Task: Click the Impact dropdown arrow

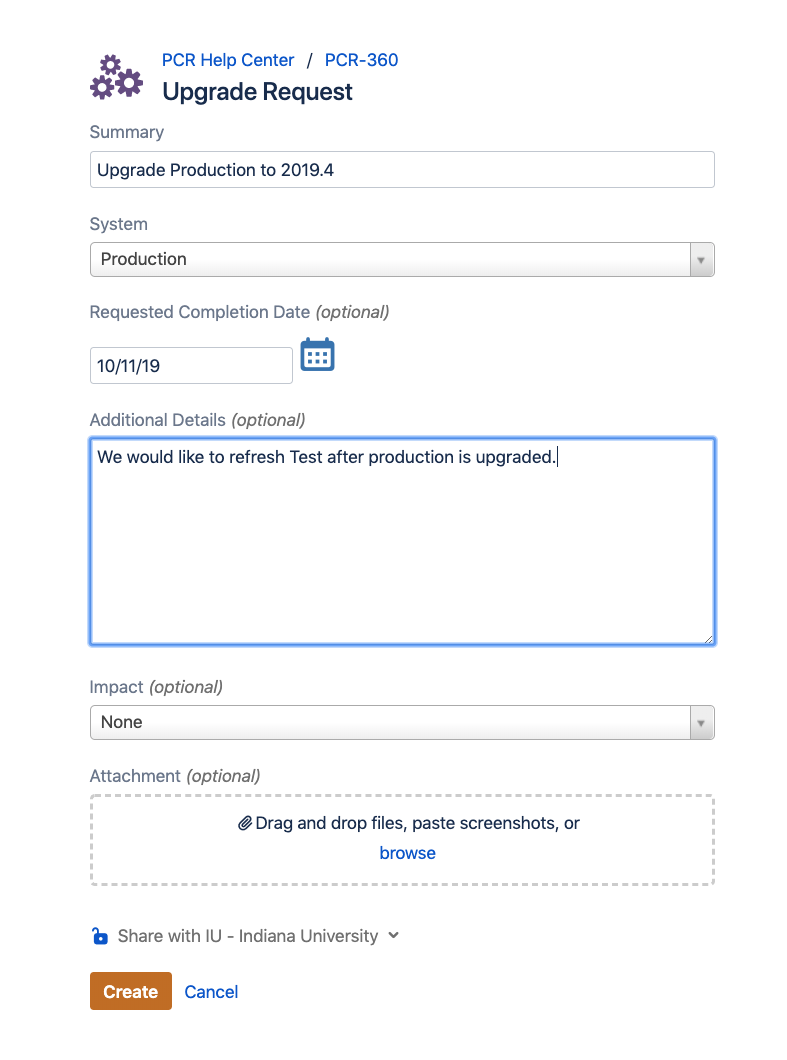Action: (x=701, y=723)
